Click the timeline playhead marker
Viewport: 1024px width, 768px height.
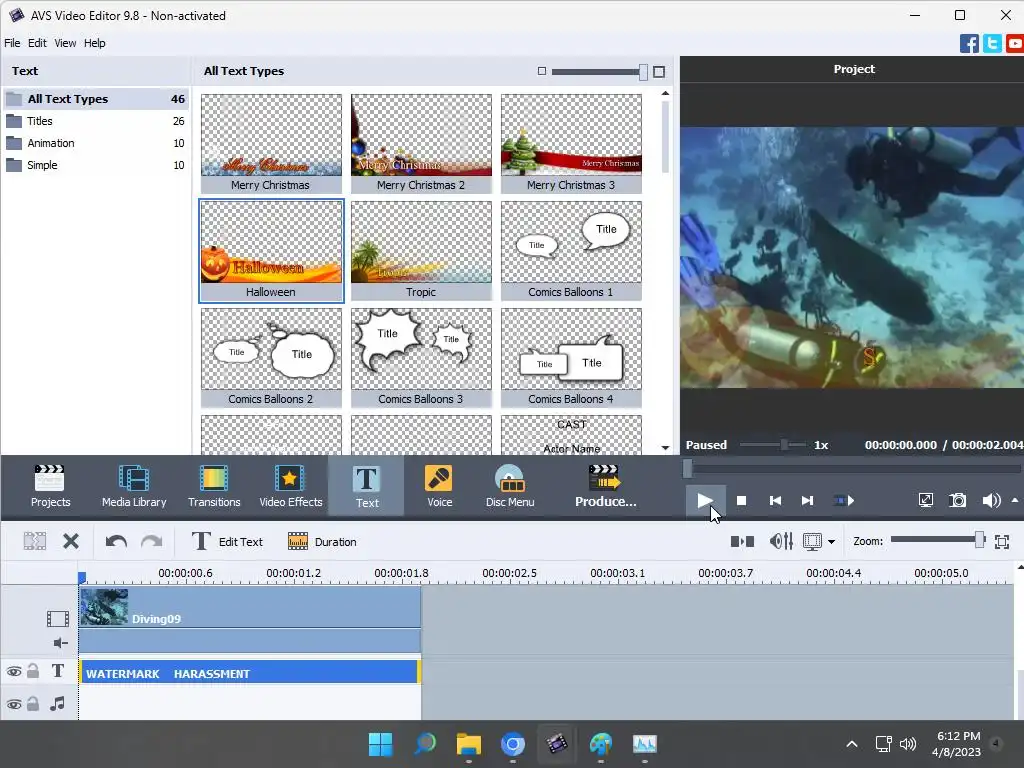click(82, 577)
